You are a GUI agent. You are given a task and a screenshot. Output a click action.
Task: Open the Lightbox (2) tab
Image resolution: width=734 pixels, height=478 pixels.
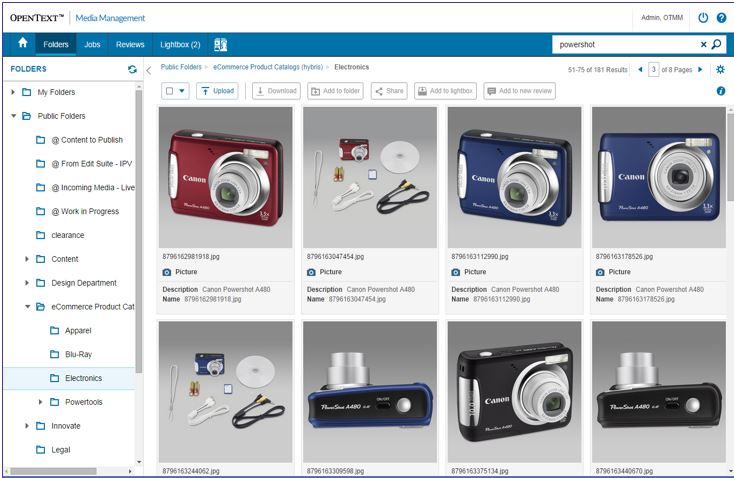coord(180,44)
